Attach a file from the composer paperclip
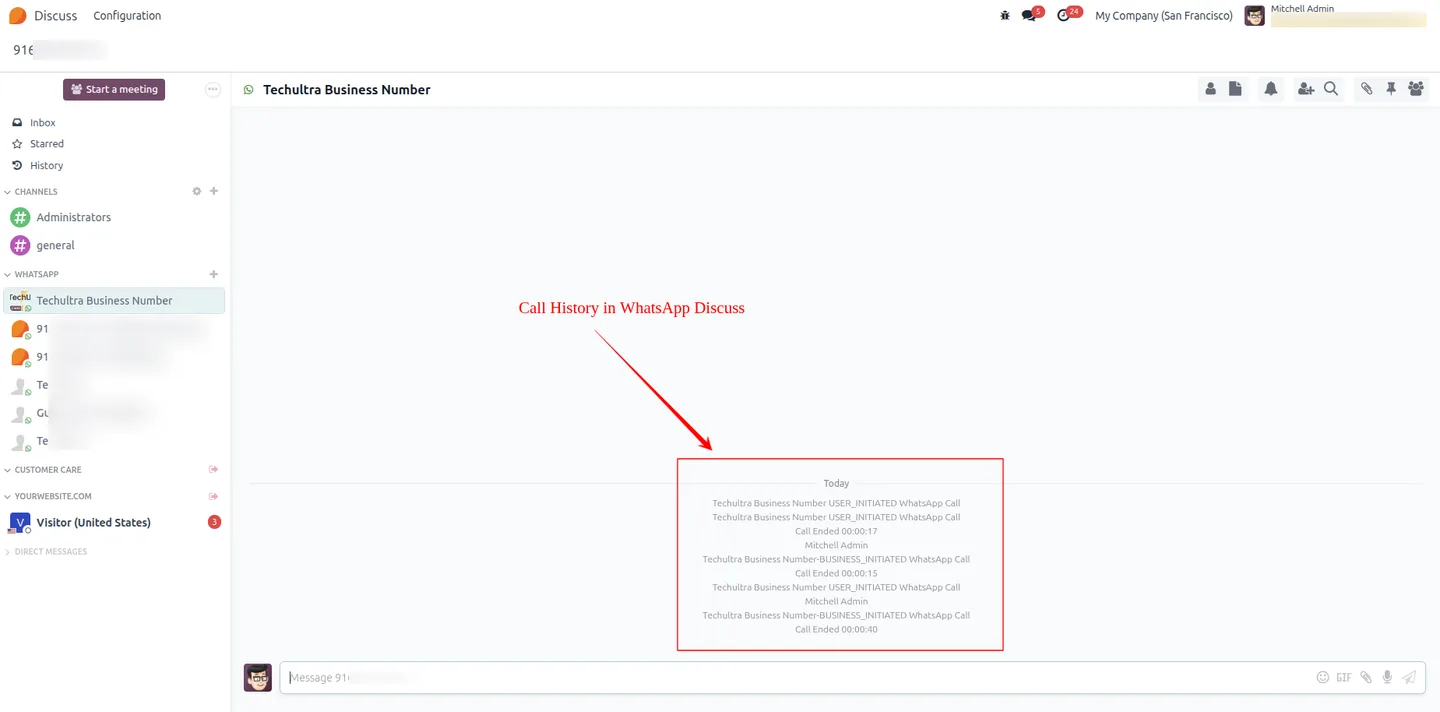Screen dimensions: 1440x712 pos(1366,677)
